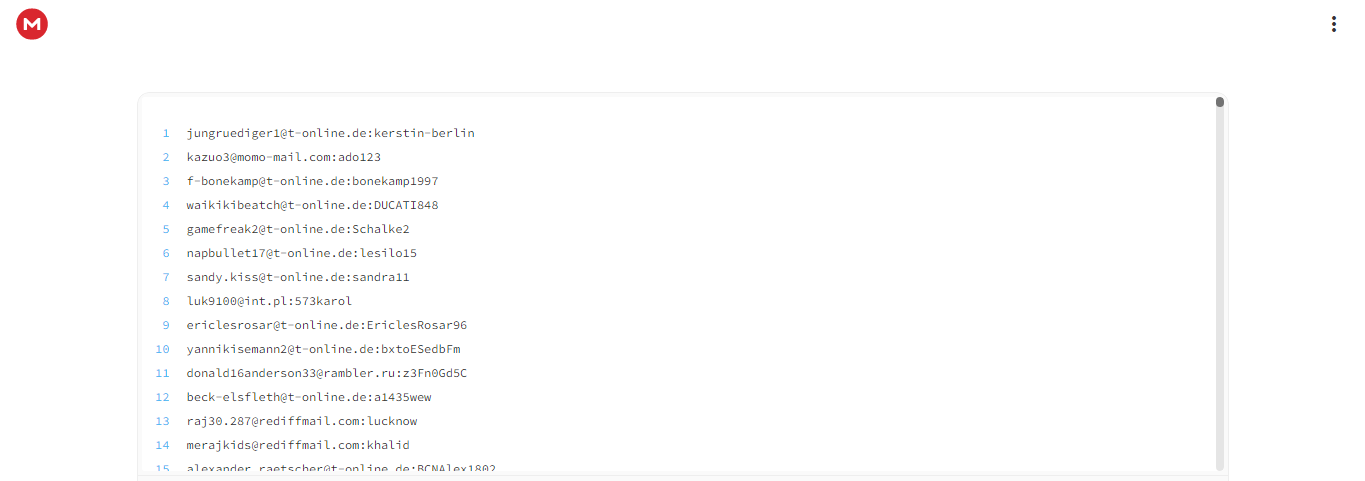1365x481 pixels.
Task: Click line number 1 in the gutter
Action: click(166, 133)
